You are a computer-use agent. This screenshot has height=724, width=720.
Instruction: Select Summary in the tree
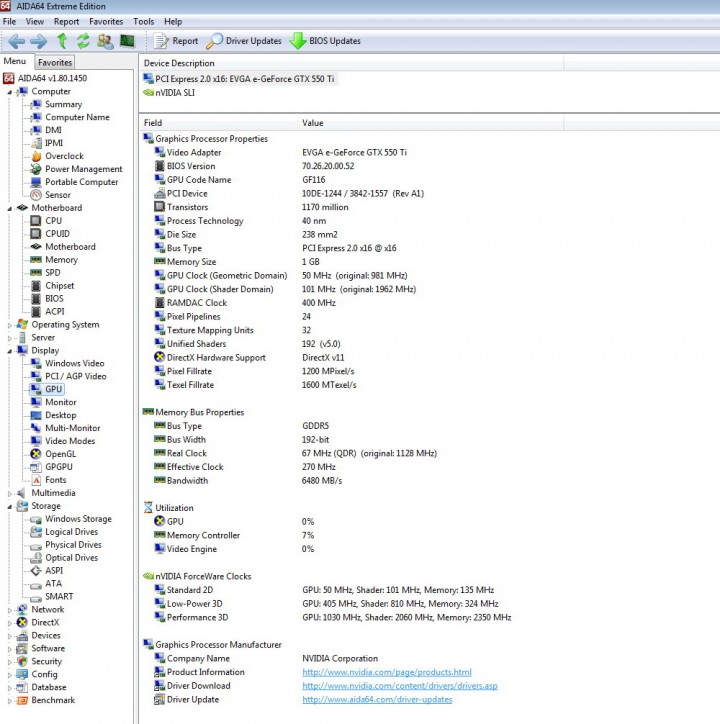(x=63, y=104)
